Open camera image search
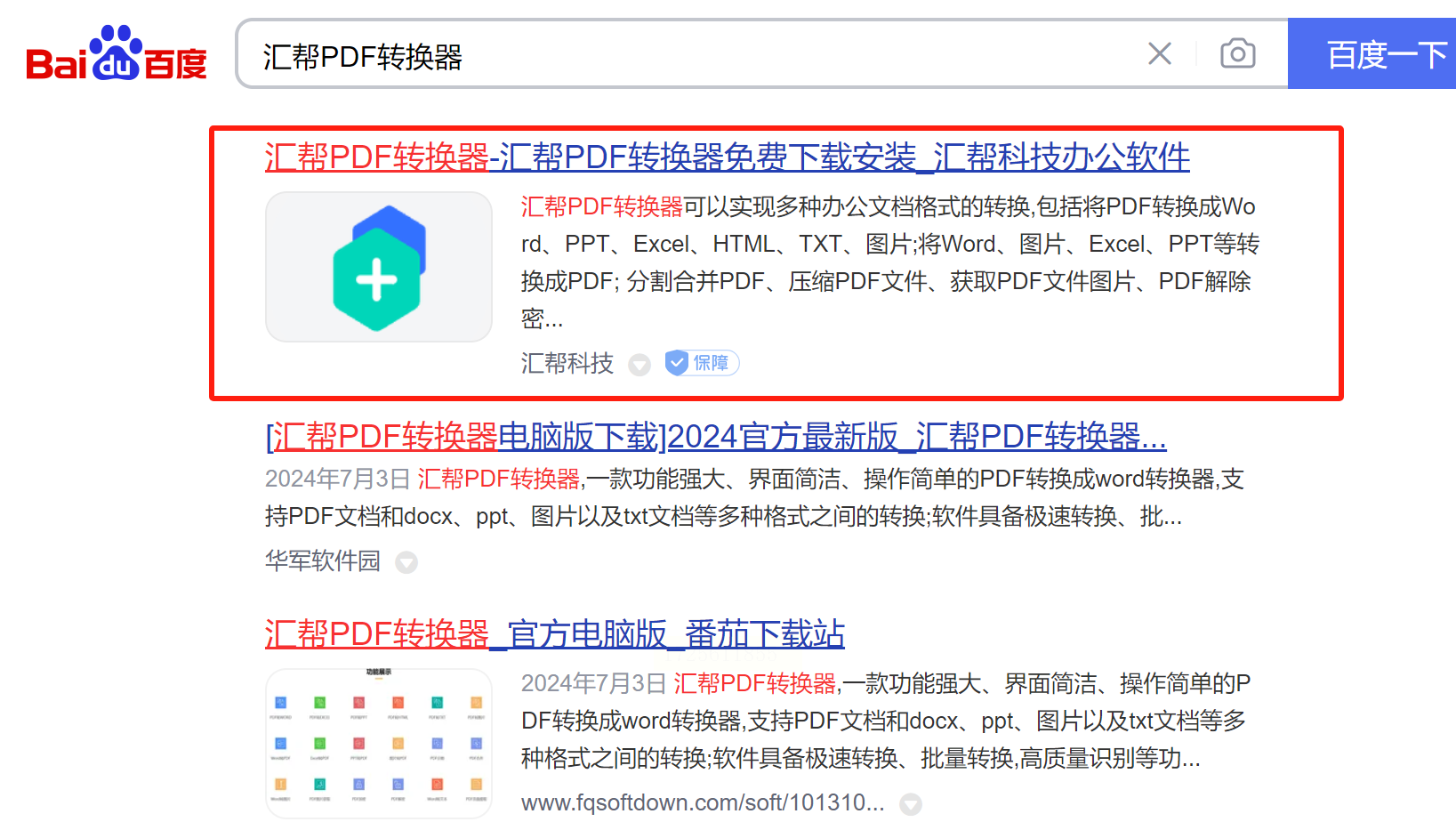This screenshot has height=830, width=1456. coord(1237,54)
